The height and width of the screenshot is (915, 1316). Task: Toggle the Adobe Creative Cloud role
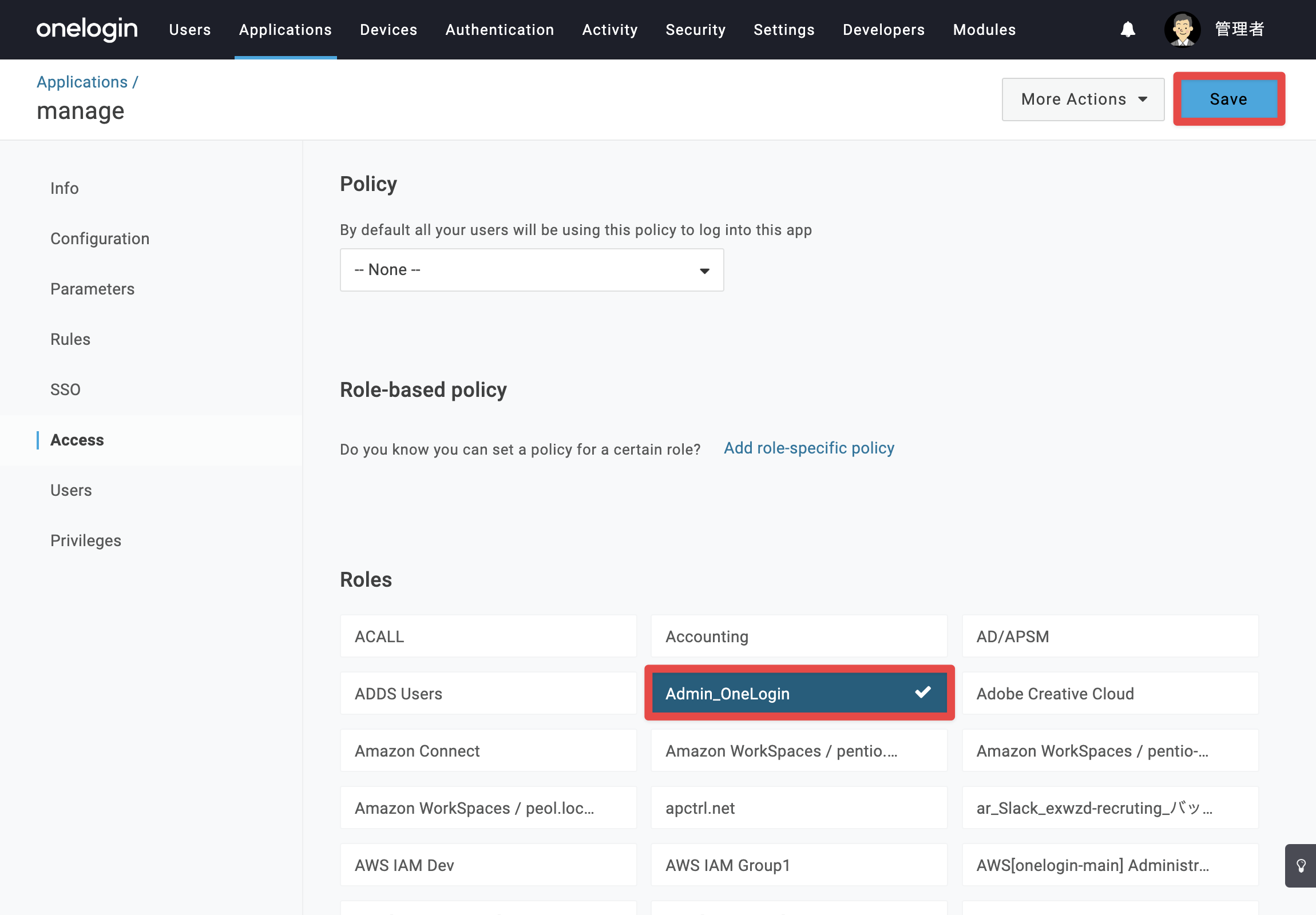tap(1110, 693)
